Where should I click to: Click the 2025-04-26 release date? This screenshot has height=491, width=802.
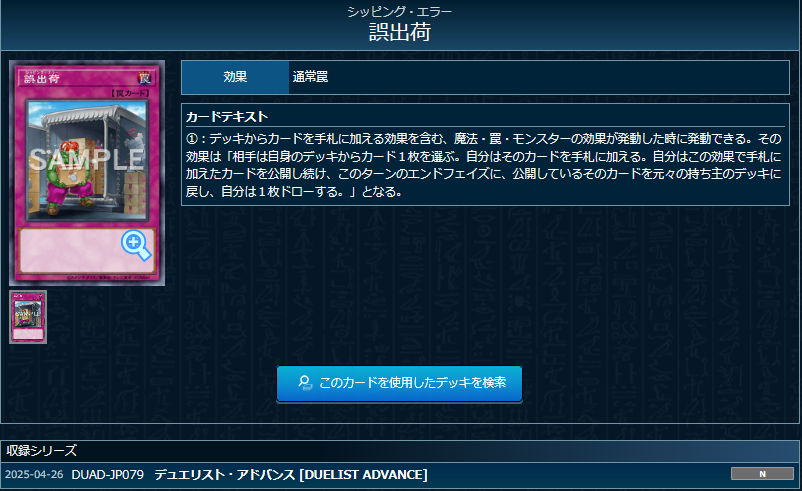[x=34, y=475]
